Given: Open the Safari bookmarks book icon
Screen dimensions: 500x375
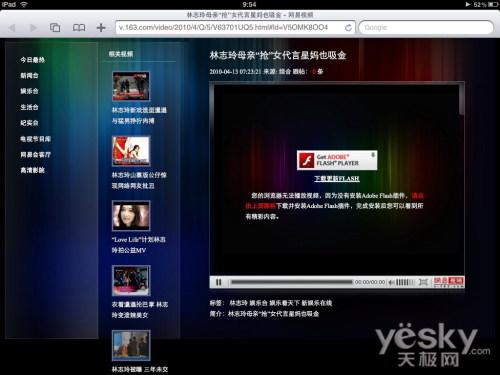Looking at the screenshot, I should tap(79, 28).
